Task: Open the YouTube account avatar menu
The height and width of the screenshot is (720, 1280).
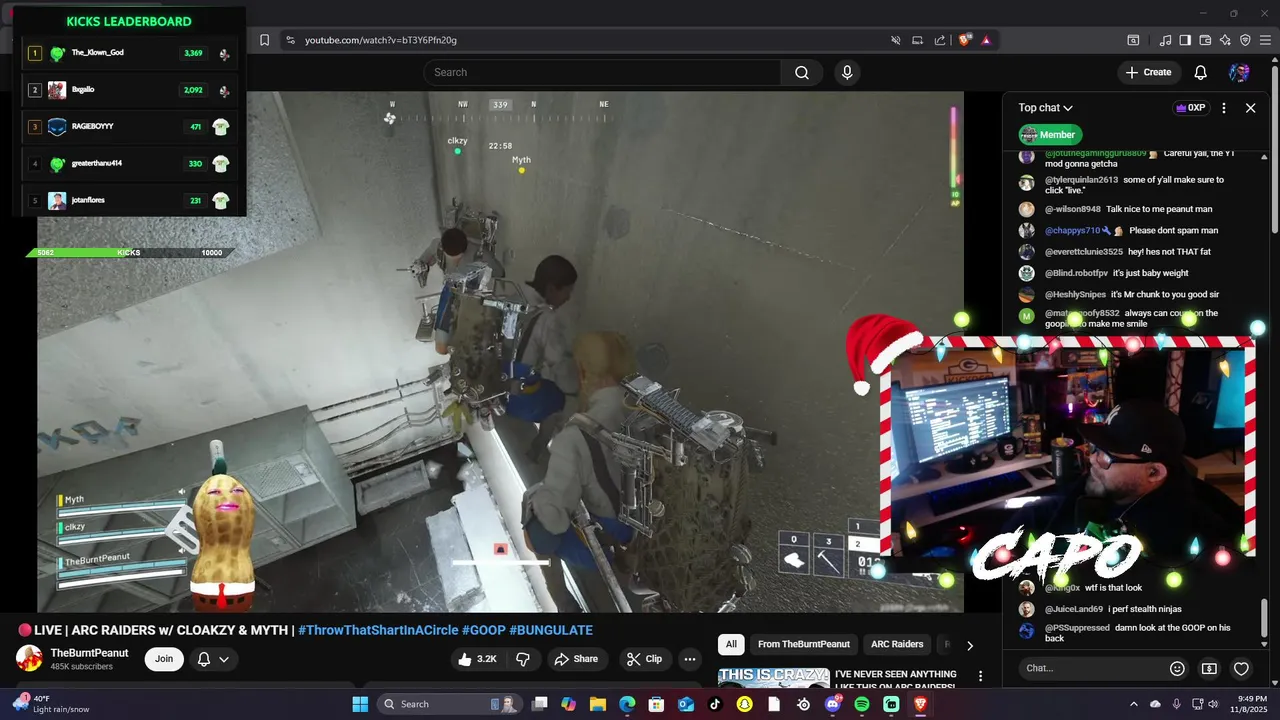Action: tap(1239, 72)
